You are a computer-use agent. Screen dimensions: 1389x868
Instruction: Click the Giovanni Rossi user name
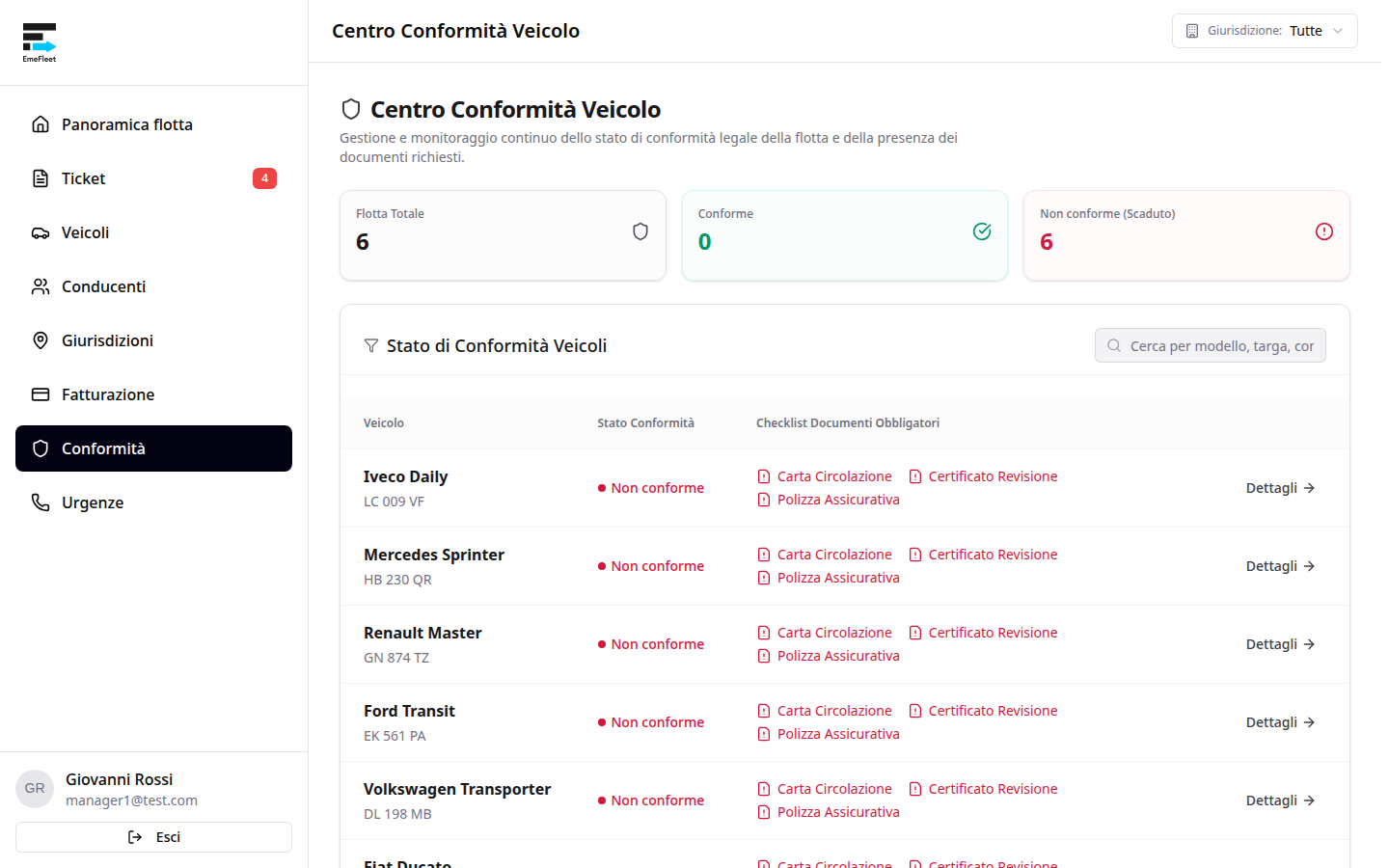(x=120, y=779)
